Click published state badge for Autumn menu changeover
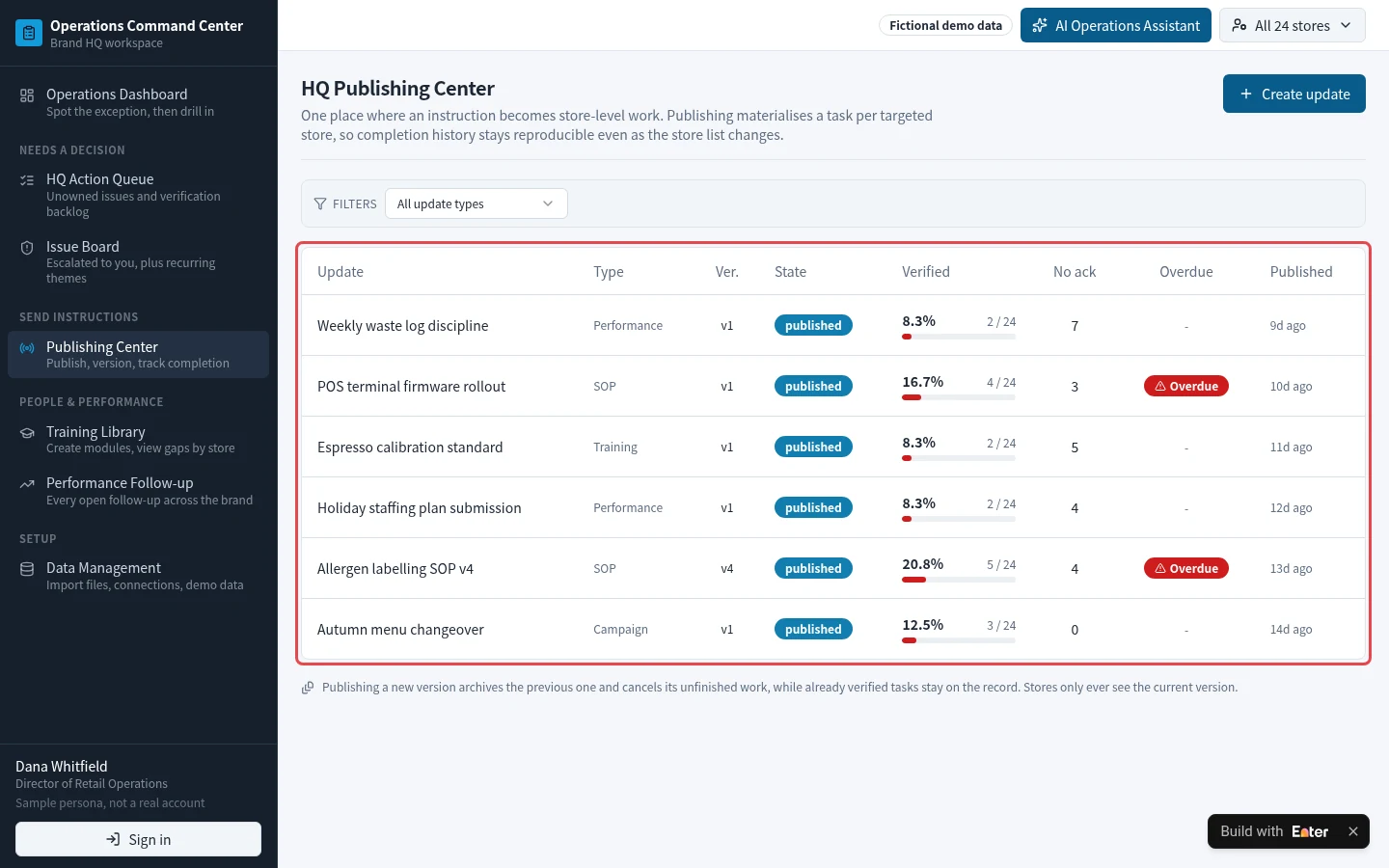This screenshot has width=1389, height=868. tap(813, 629)
